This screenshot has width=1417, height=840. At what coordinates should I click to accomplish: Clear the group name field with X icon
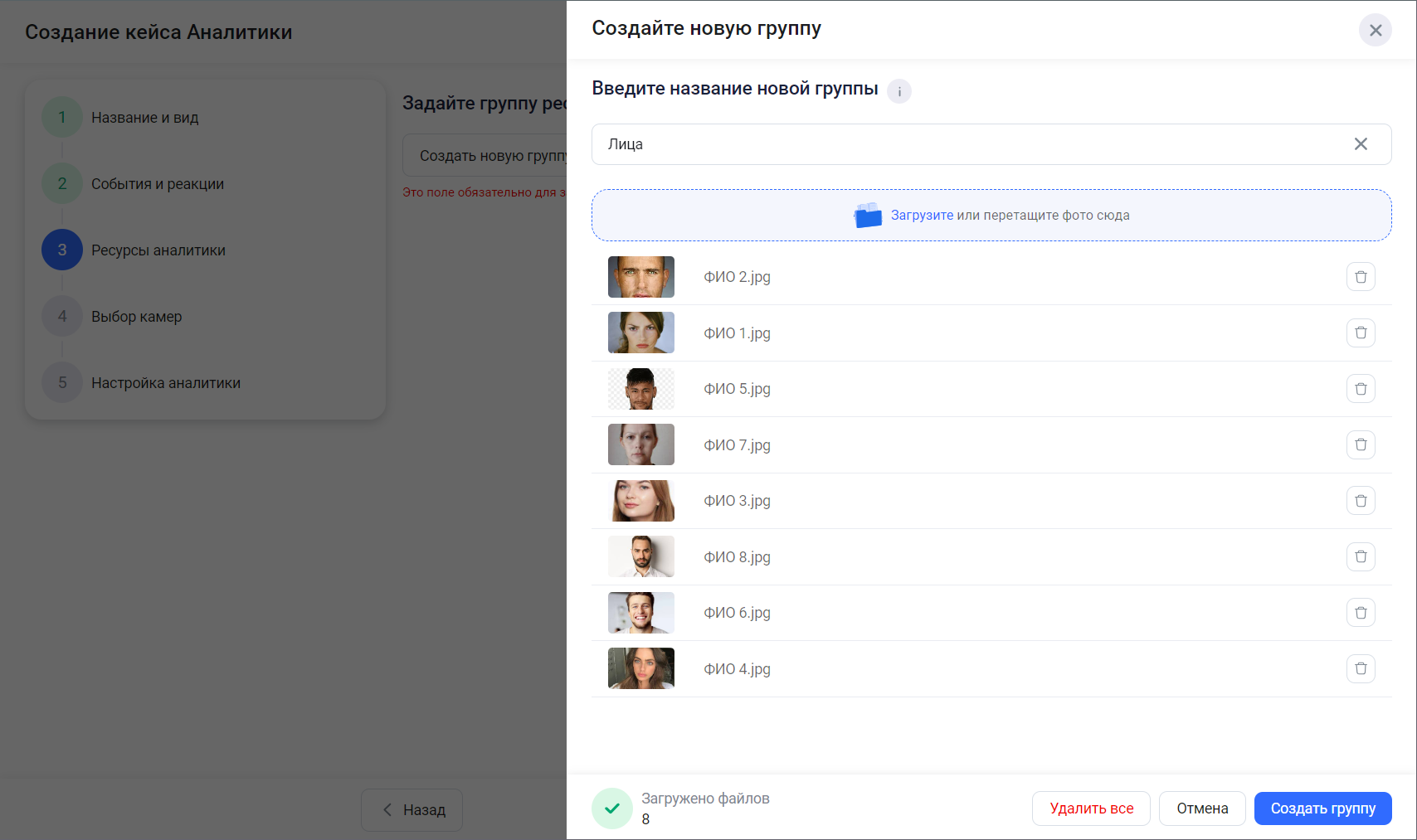point(1361,144)
